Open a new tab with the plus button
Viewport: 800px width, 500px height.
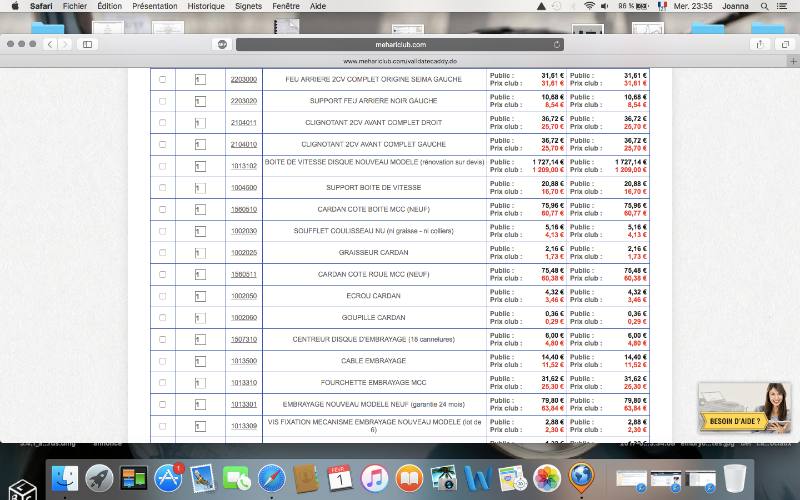coord(792,61)
